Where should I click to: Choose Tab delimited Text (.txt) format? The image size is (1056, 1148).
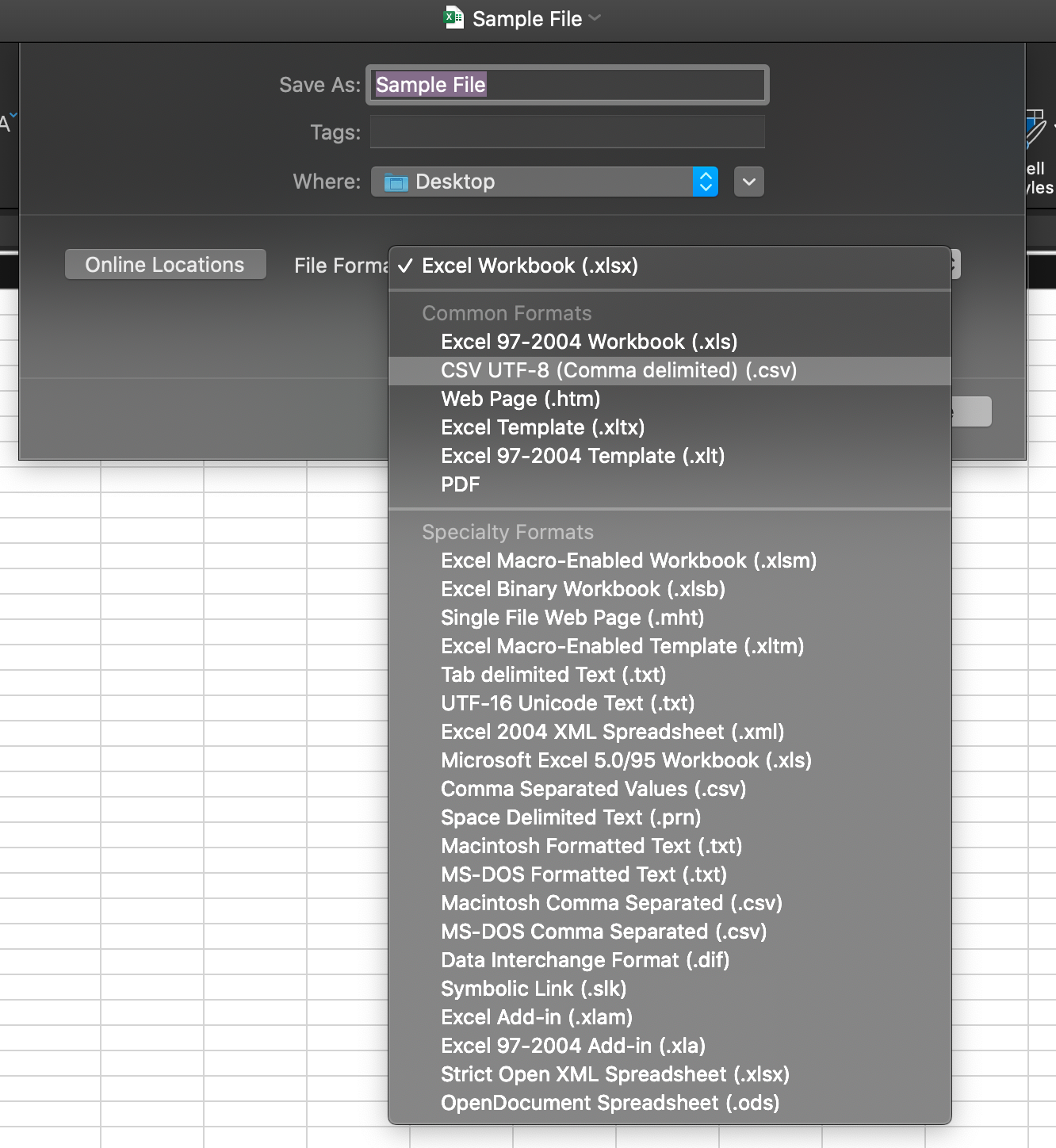tap(553, 675)
